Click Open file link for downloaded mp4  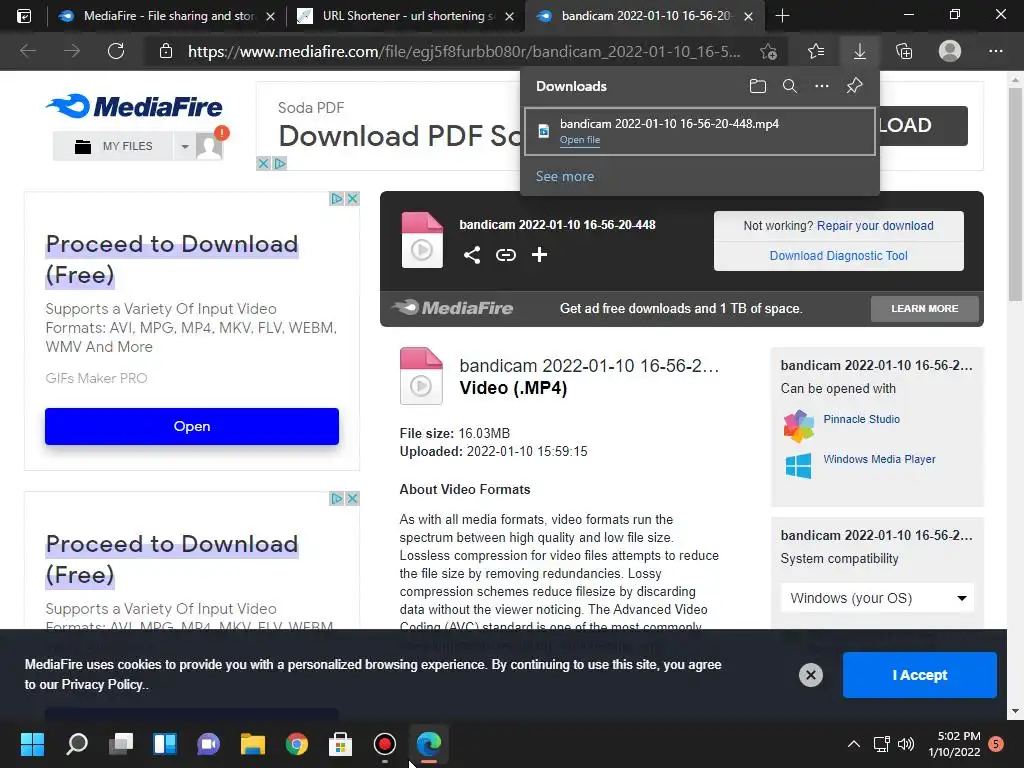(x=579, y=140)
